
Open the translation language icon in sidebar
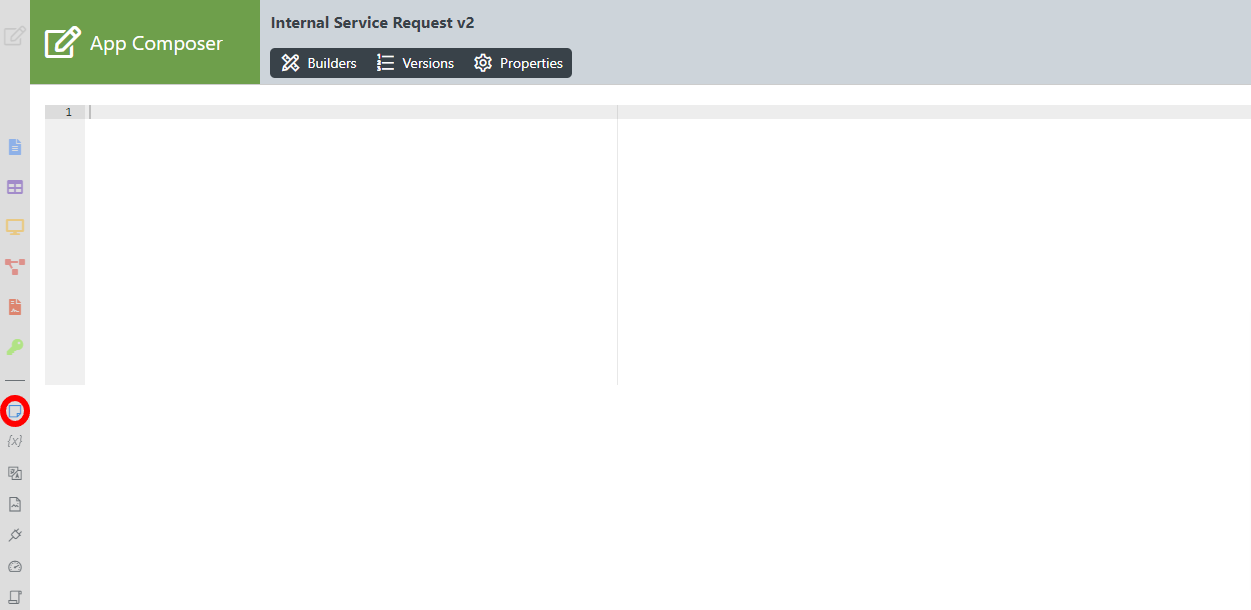(15, 473)
